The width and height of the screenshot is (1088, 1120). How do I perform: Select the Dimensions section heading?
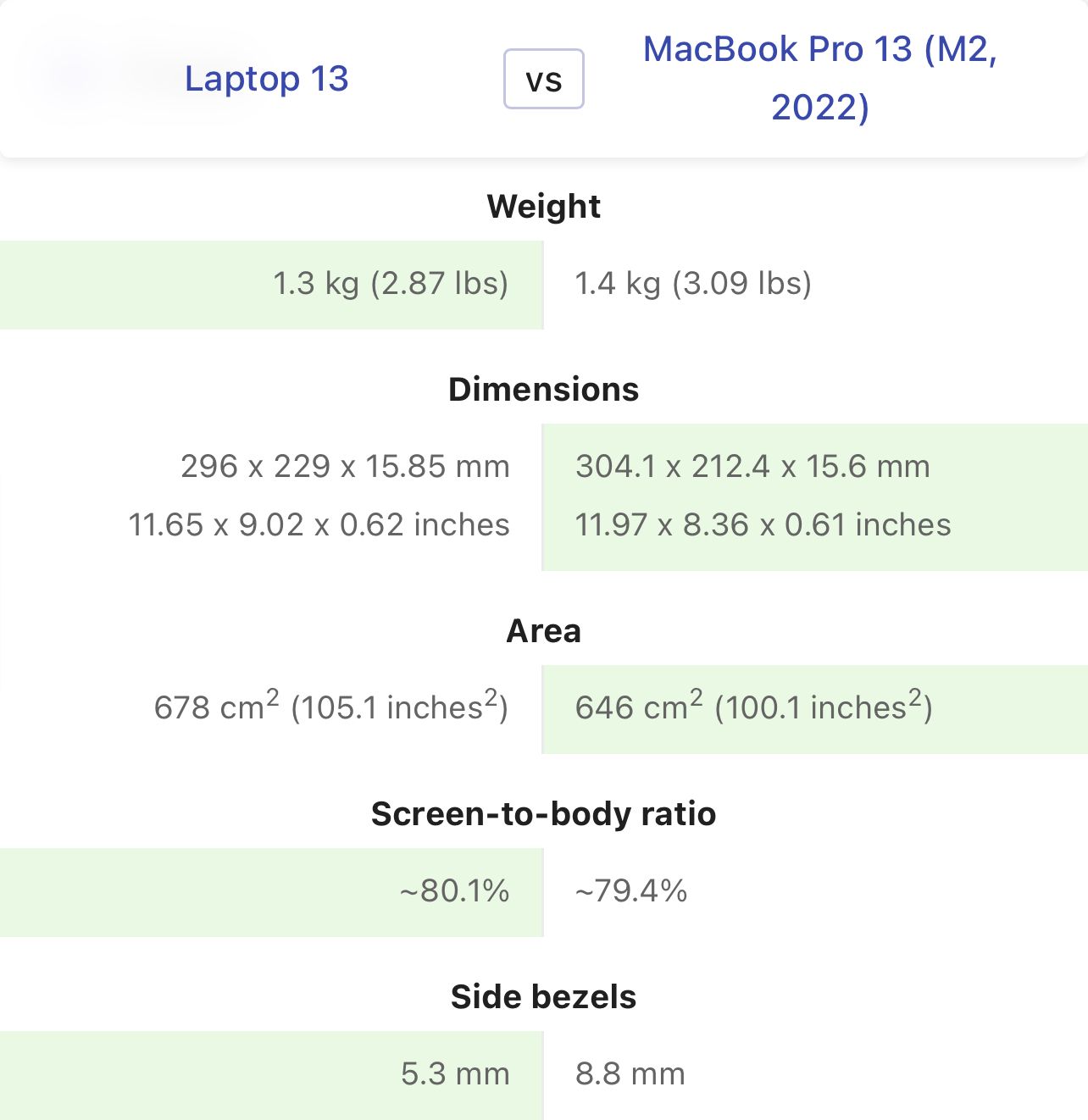coord(544,389)
